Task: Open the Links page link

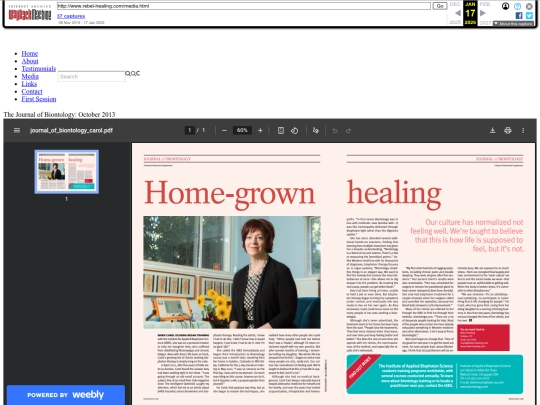Action: point(29,84)
